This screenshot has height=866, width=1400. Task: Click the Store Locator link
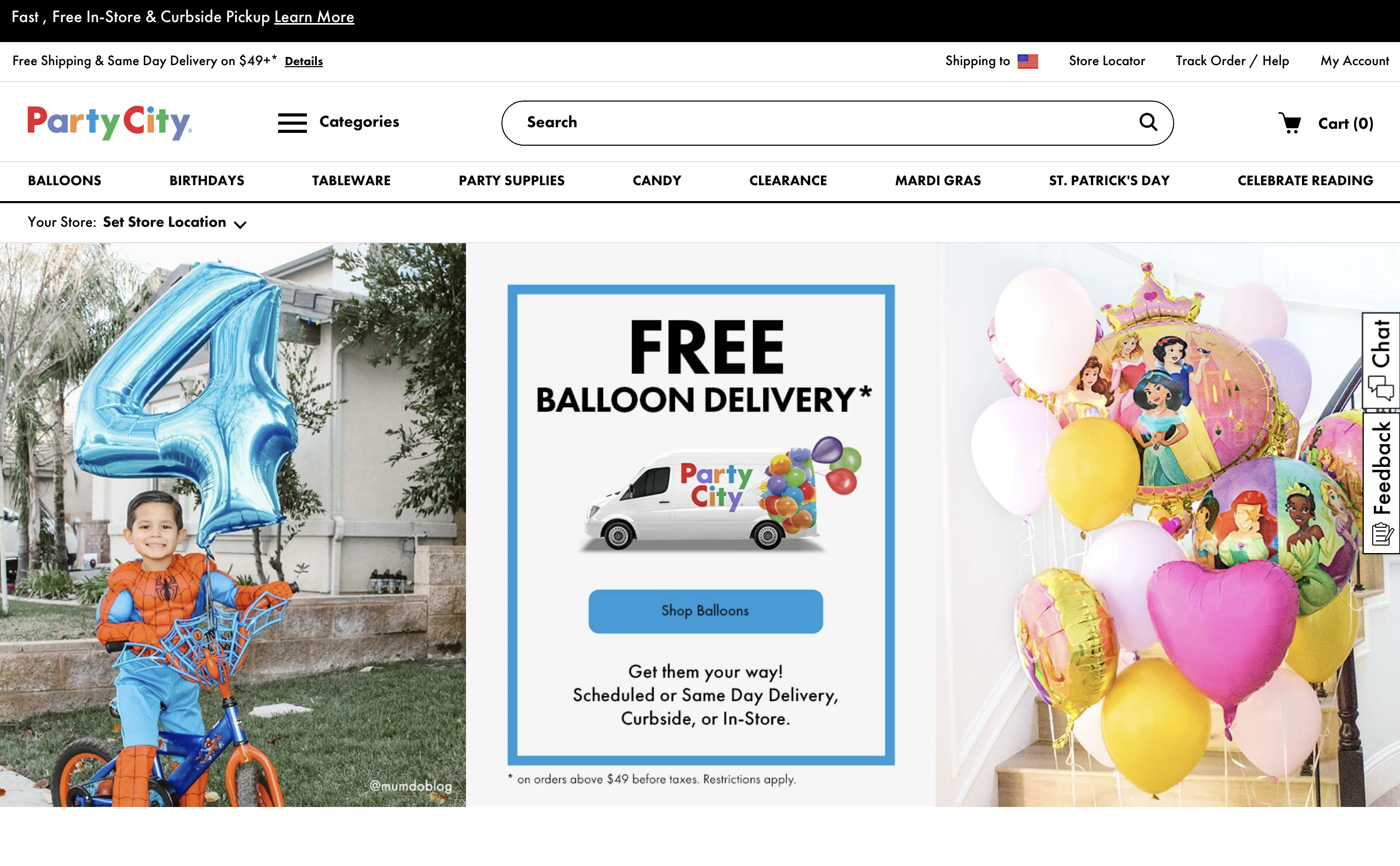point(1107,61)
